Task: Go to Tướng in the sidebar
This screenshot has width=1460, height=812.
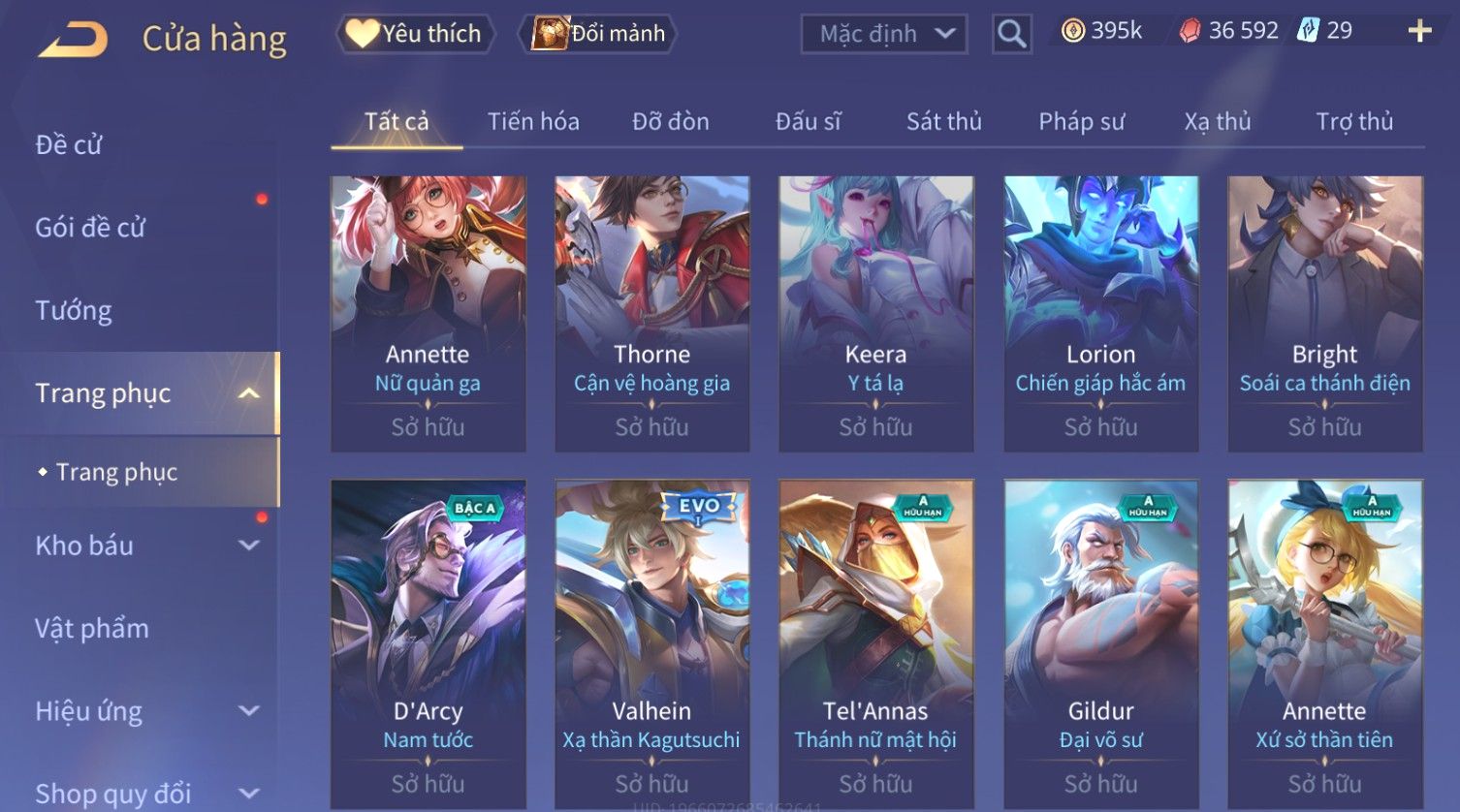Action: click(x=74, y=310)
